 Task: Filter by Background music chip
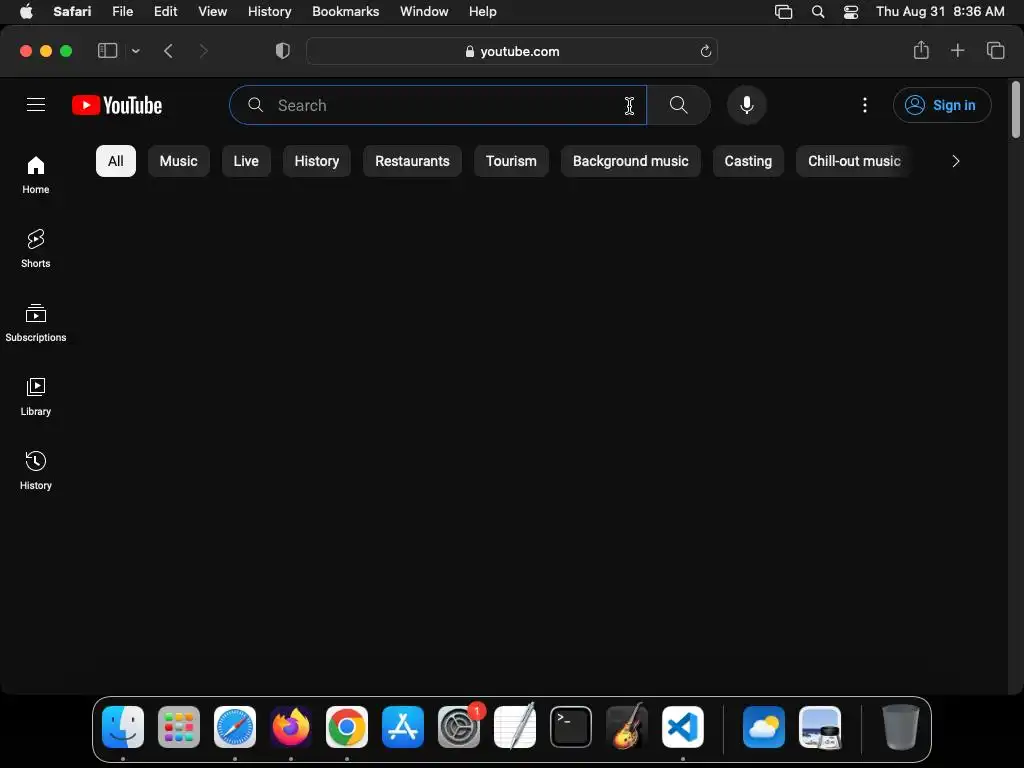[x=630, y=161]
